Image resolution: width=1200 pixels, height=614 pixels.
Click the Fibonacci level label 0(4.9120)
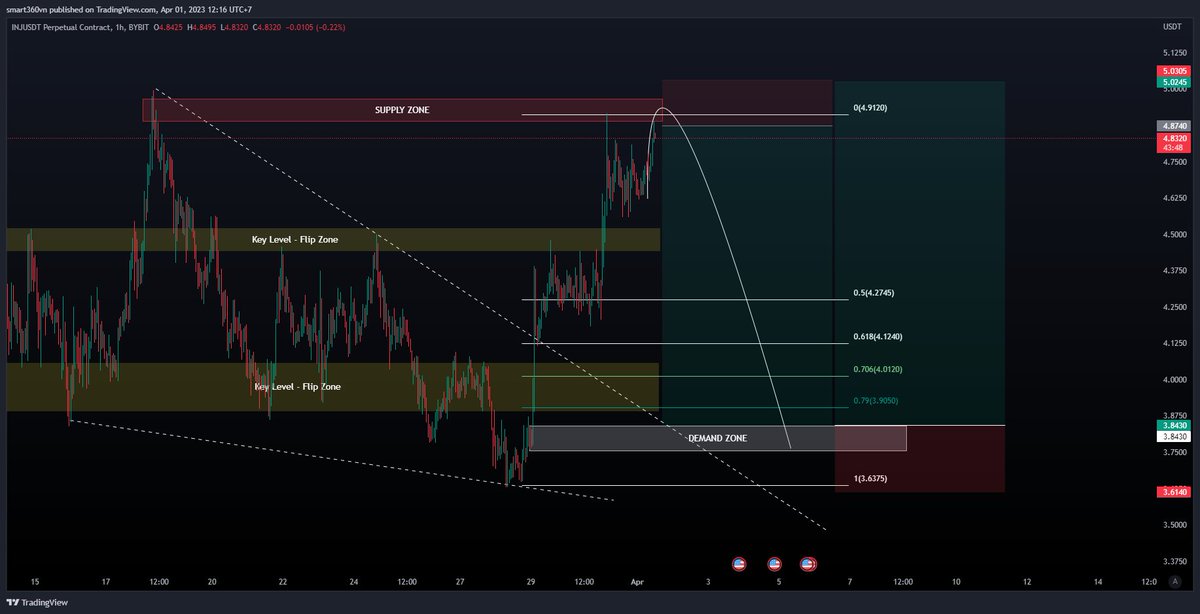pyautogui.click(x=870, y=108)
